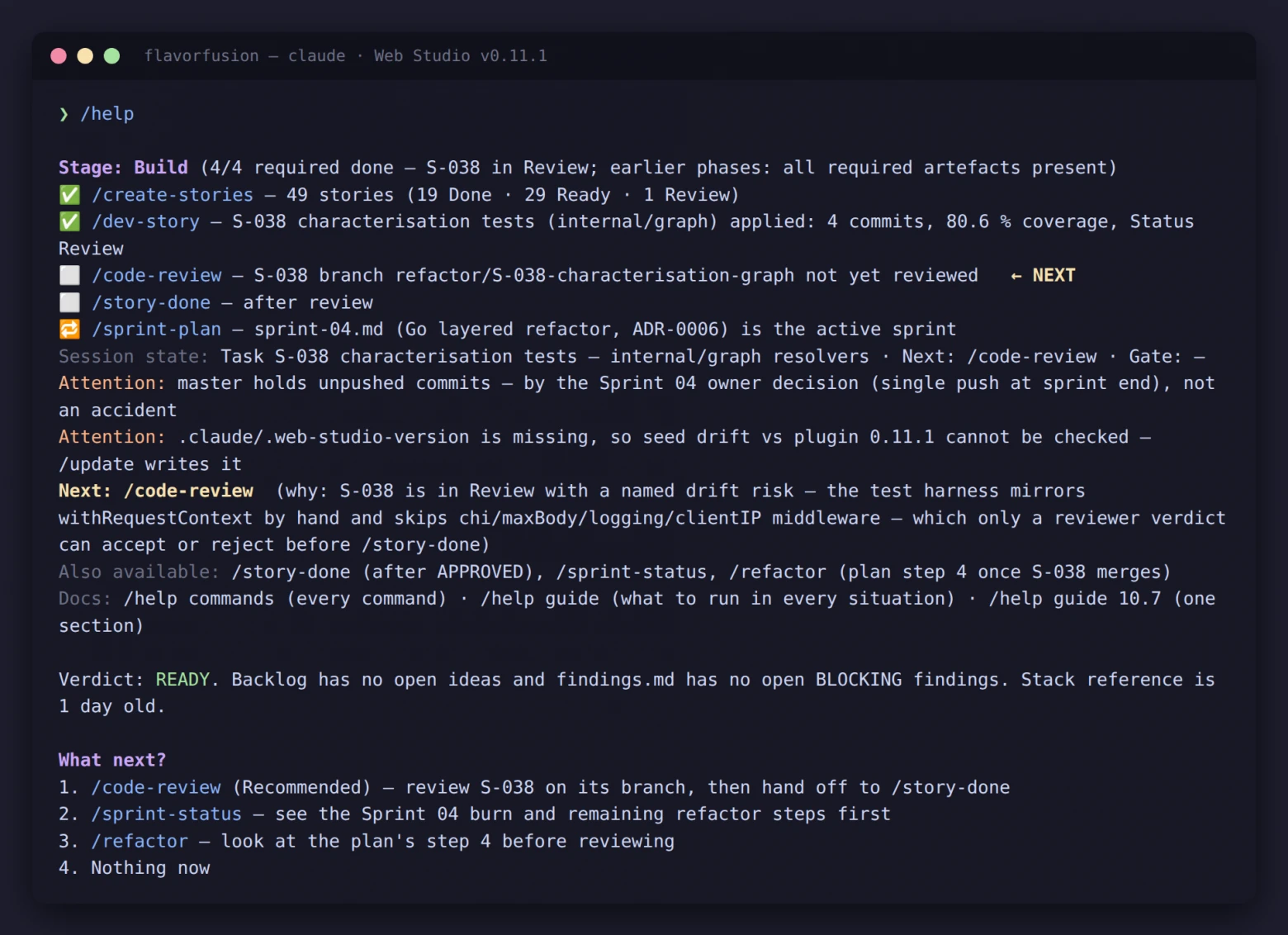Click /code-review in the unchecked stage row

click(156, 276)
